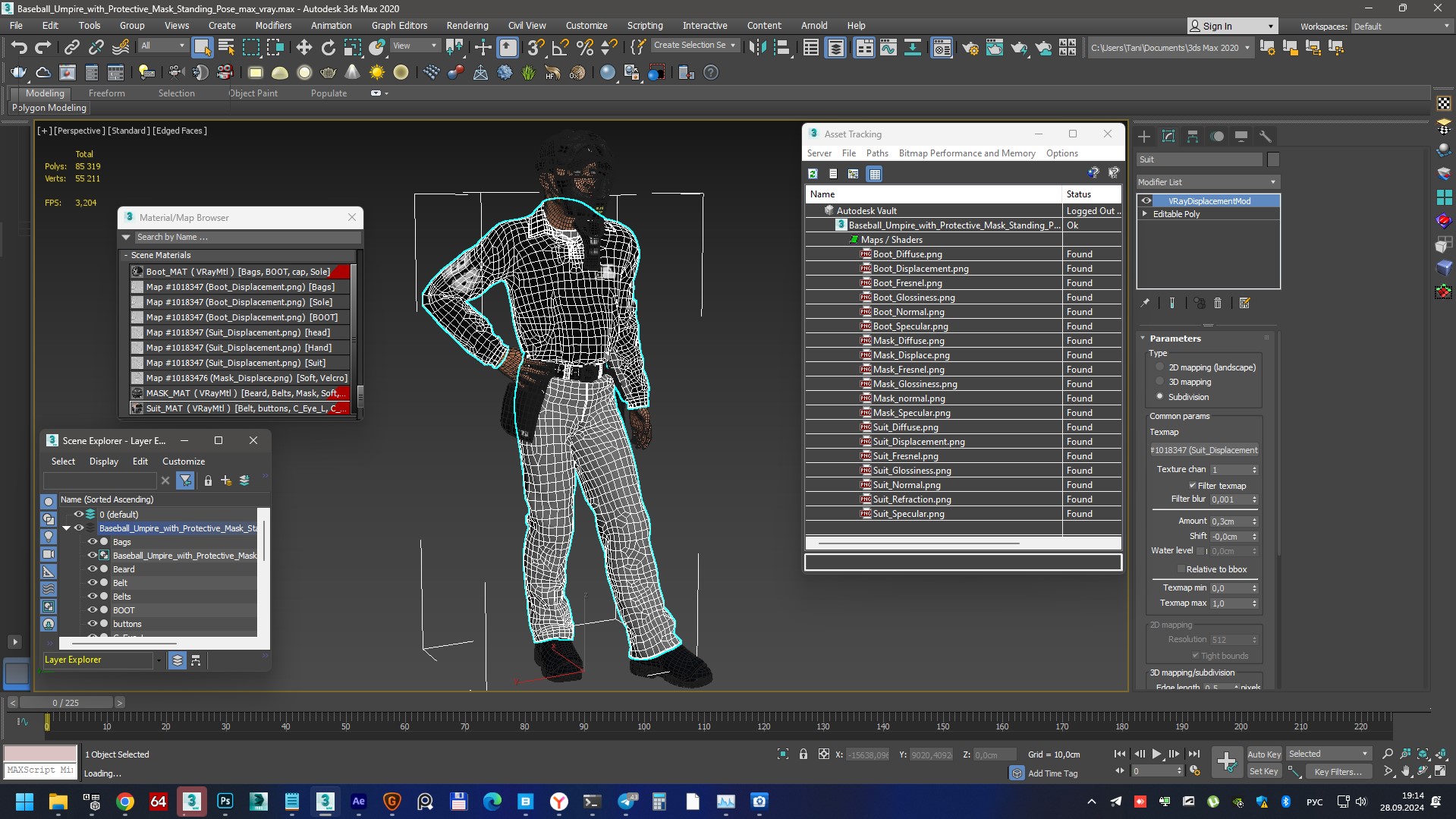Select the Select and Rotate tool

[x=329, y=48]
